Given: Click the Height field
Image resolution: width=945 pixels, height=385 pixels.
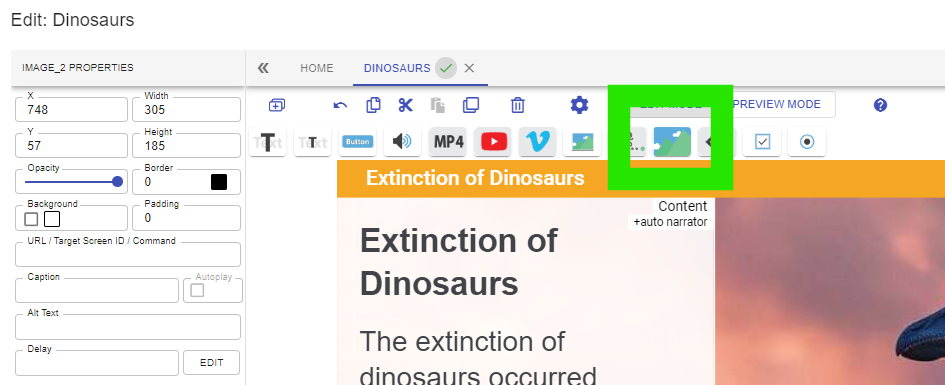Looking at the screenshot, I should coord(186,145).
